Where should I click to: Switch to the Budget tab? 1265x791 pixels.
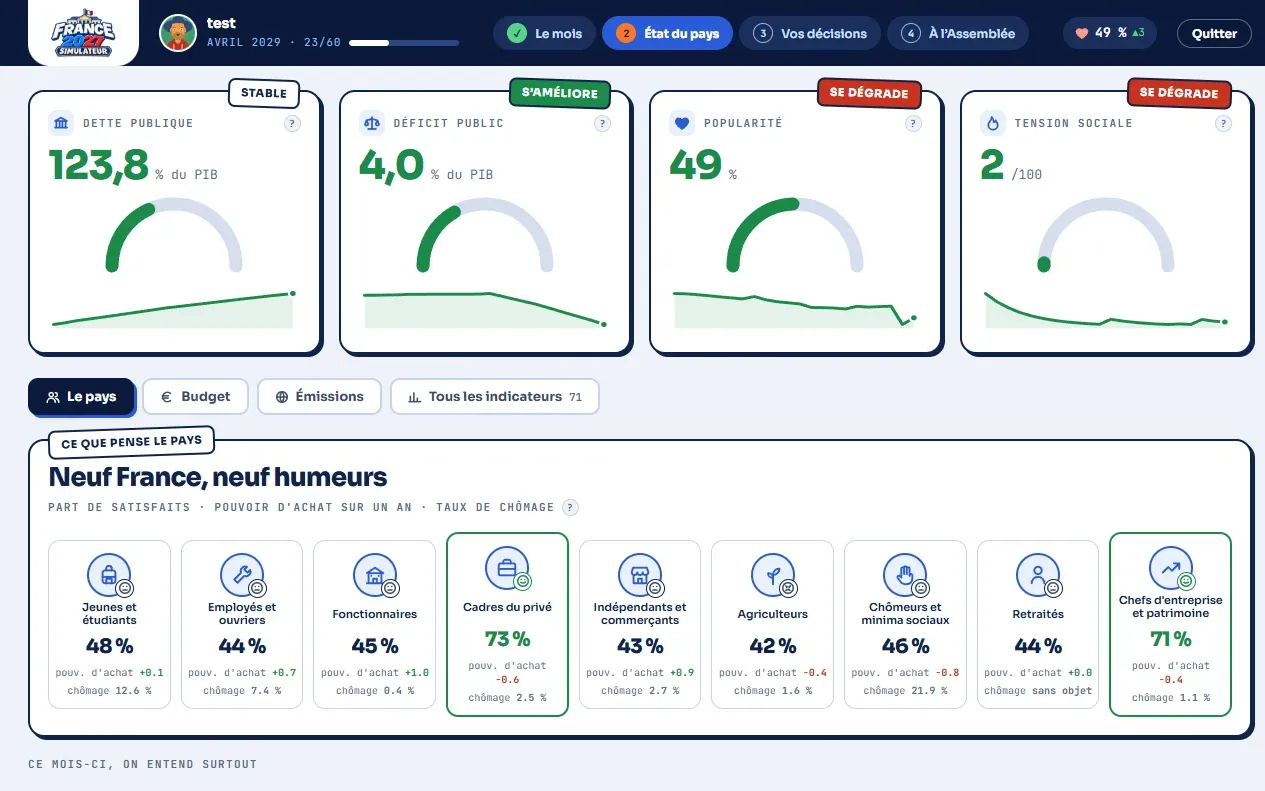[x=196, y=397]
